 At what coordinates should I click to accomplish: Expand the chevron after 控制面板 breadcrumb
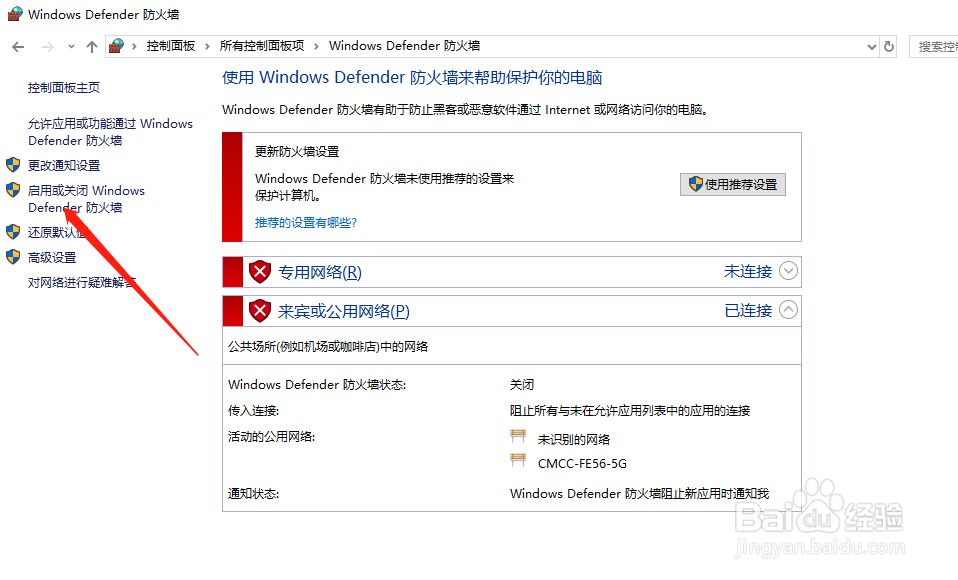click(x=207, y=46)
